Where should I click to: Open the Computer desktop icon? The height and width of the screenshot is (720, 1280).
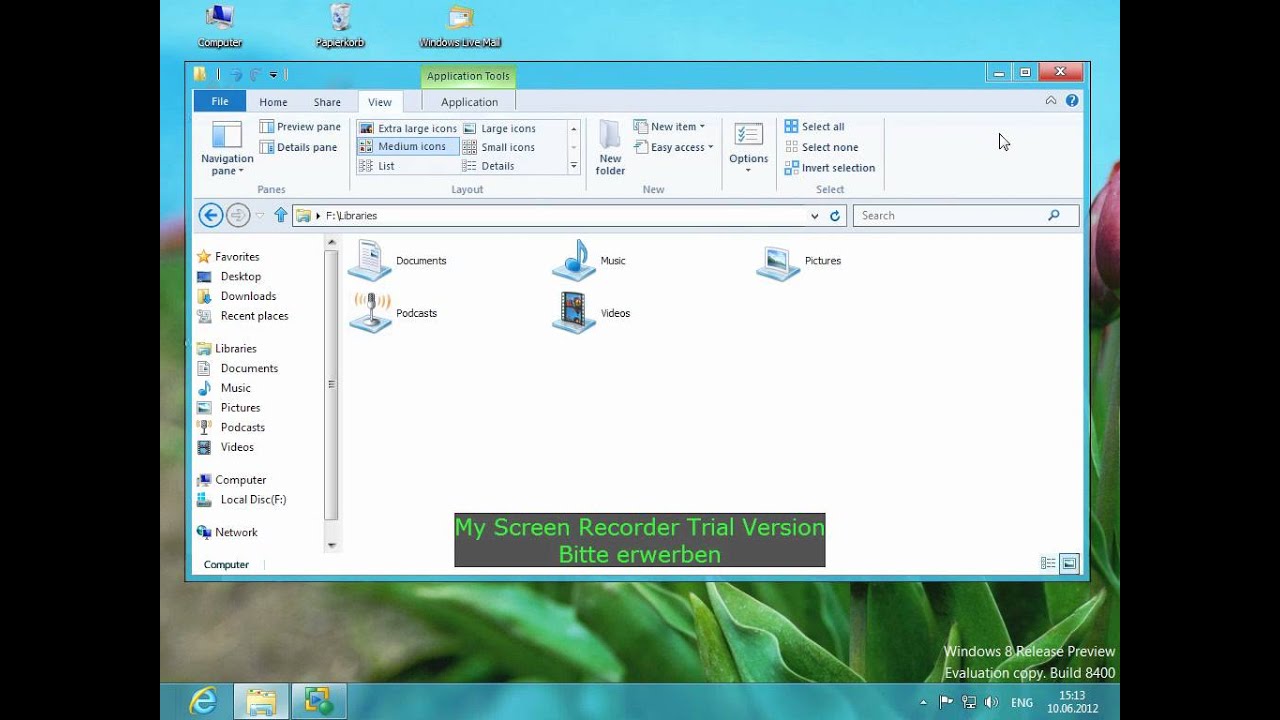click(x=219, y=26)
